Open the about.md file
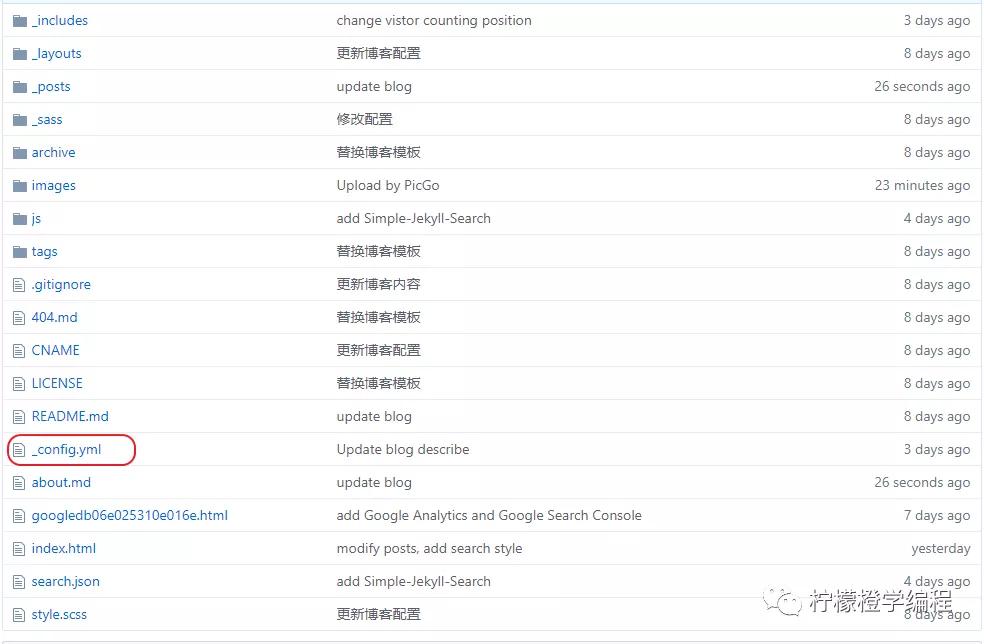 pos(61,482)
